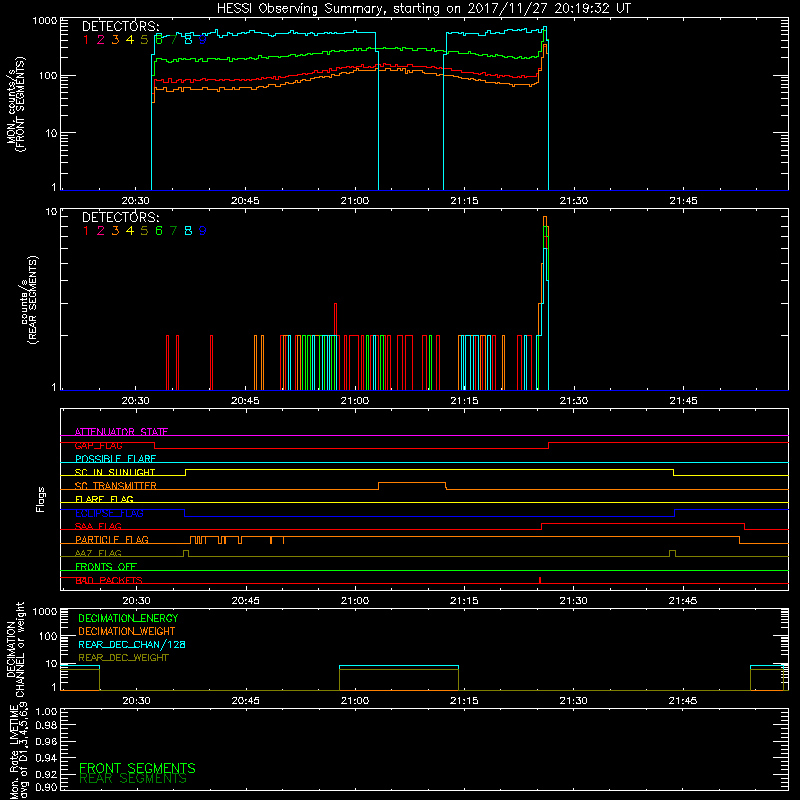Click the SAA_FLAG label

[98, 526]
